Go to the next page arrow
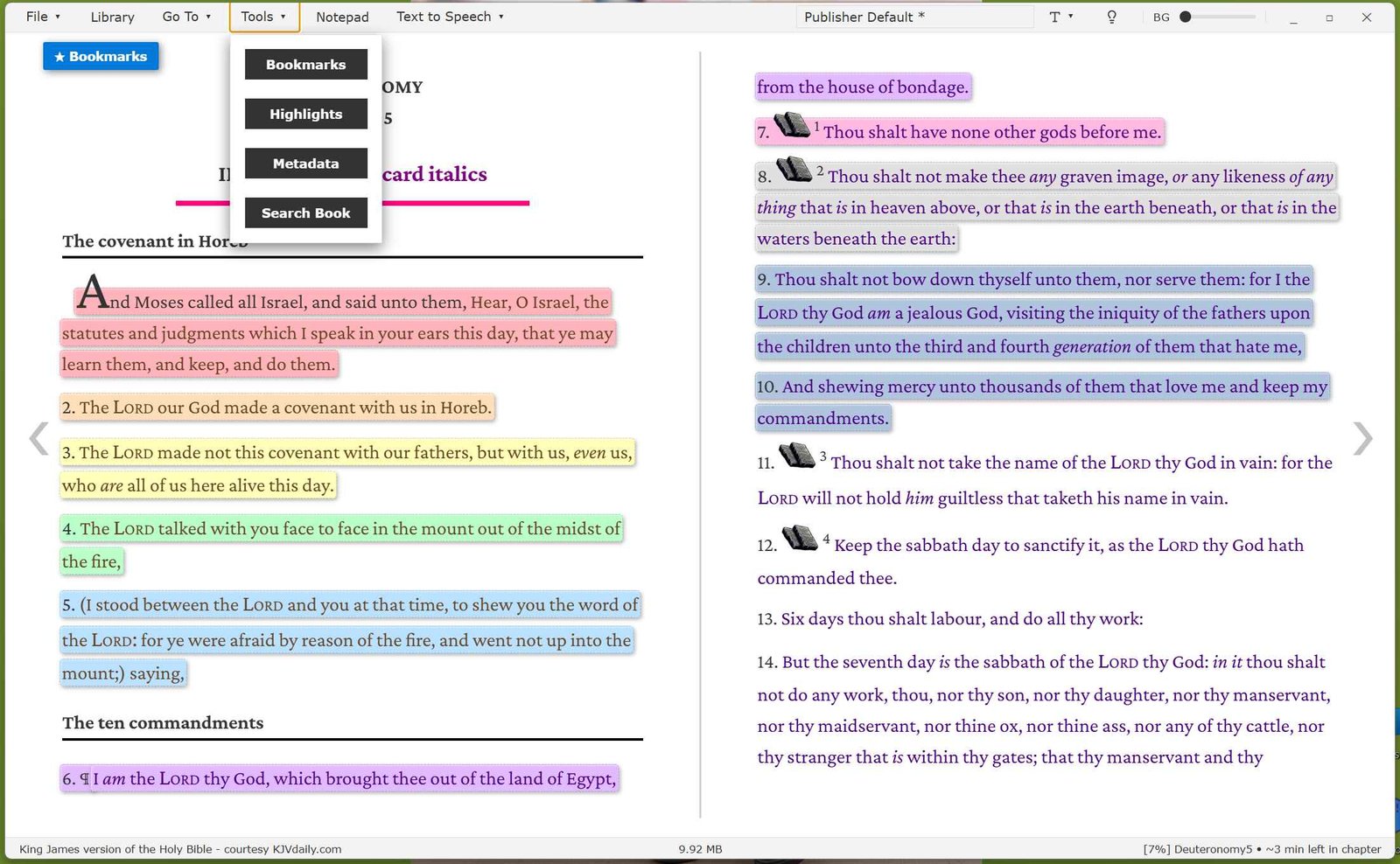The image size is (1400, 864). (x=1362, y=439)
